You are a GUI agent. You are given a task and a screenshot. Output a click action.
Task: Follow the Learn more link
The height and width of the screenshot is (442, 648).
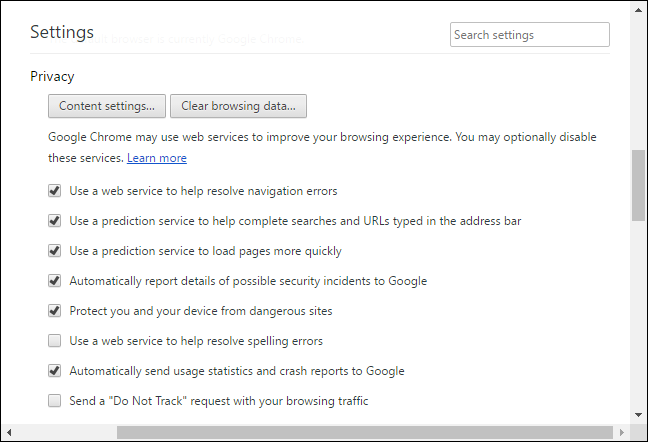tap(156, 158)
